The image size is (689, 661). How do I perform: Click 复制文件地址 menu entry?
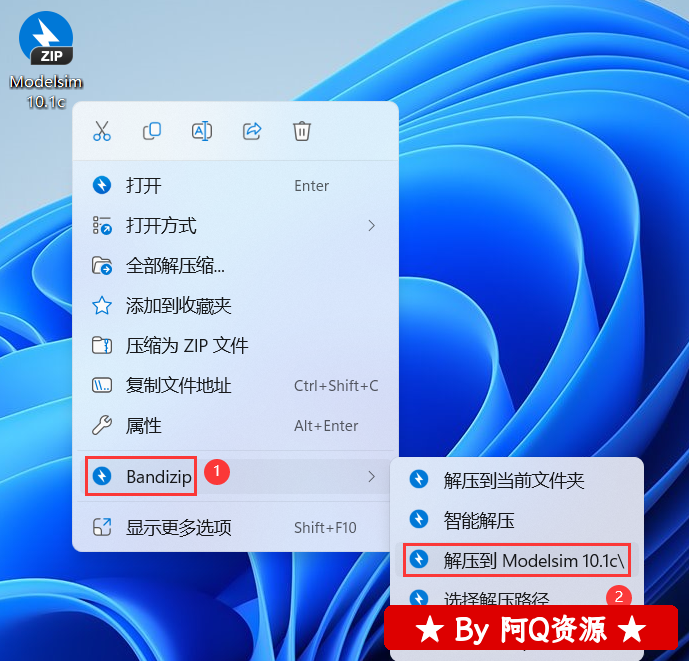click(x=236, y=385)
